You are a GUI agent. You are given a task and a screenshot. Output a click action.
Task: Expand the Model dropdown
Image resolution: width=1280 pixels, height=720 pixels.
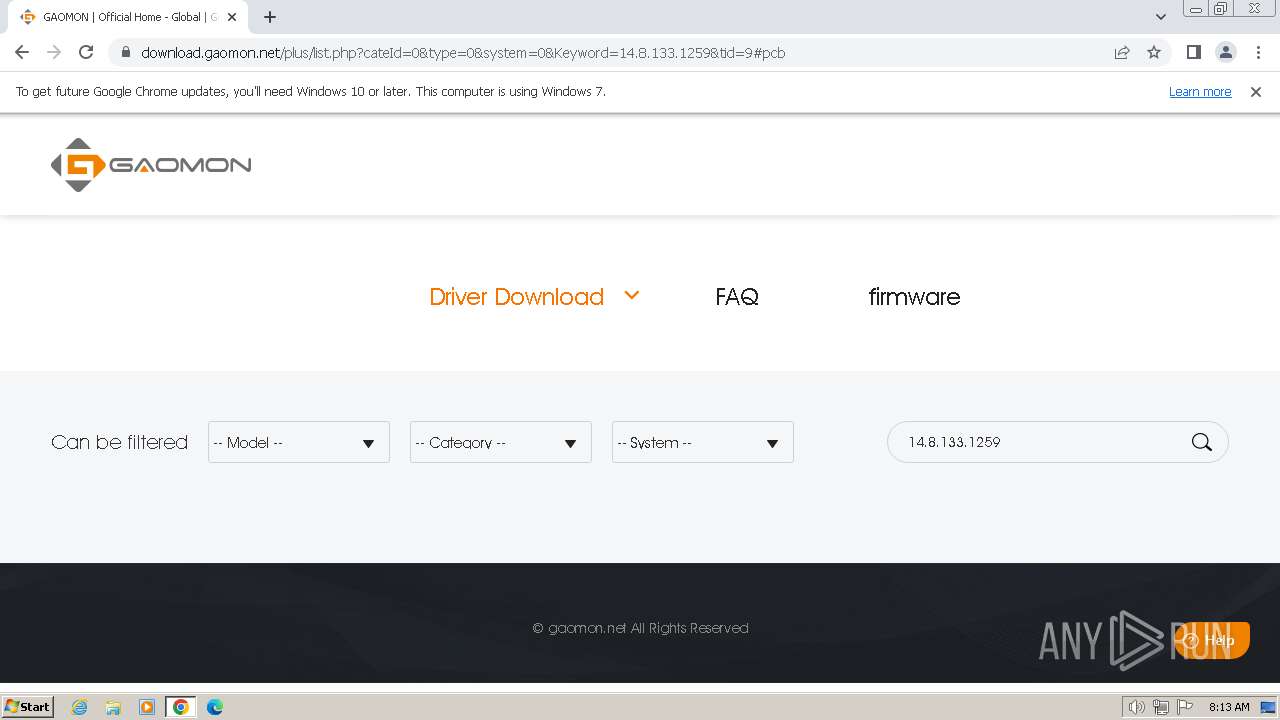tap(299, 442)
